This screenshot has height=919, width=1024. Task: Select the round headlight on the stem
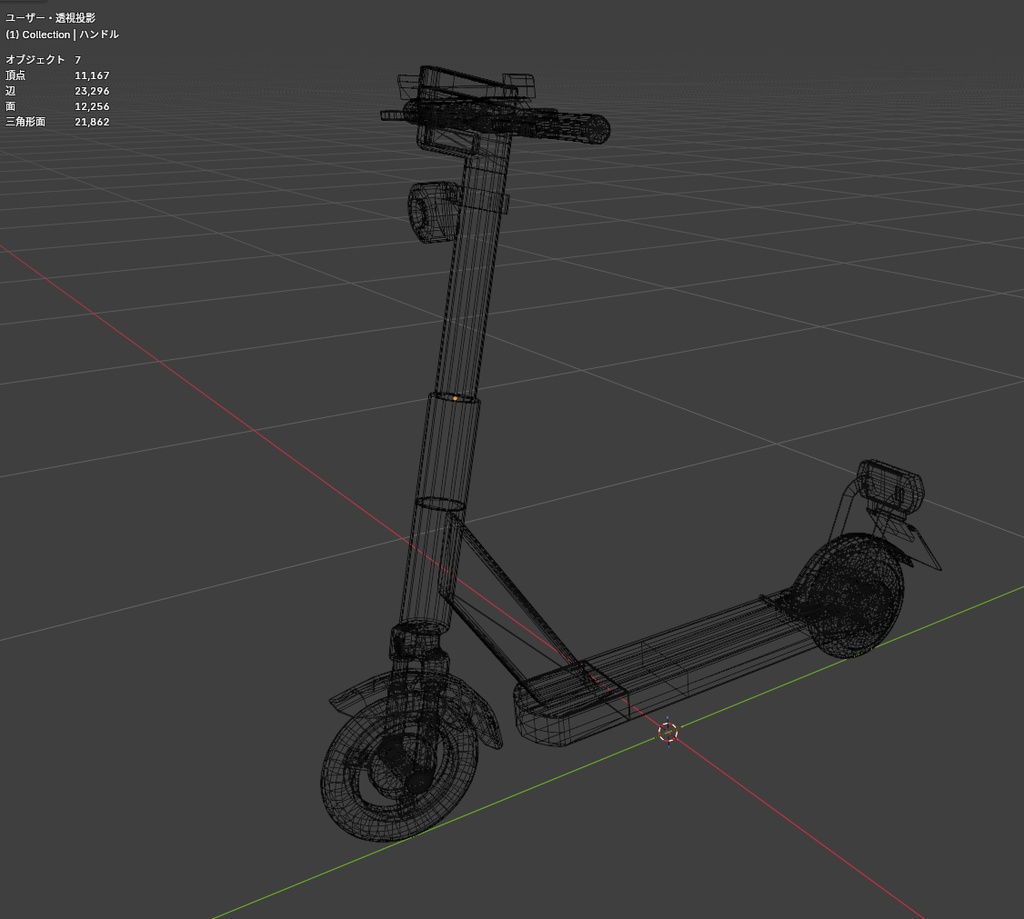coord(432,212)
